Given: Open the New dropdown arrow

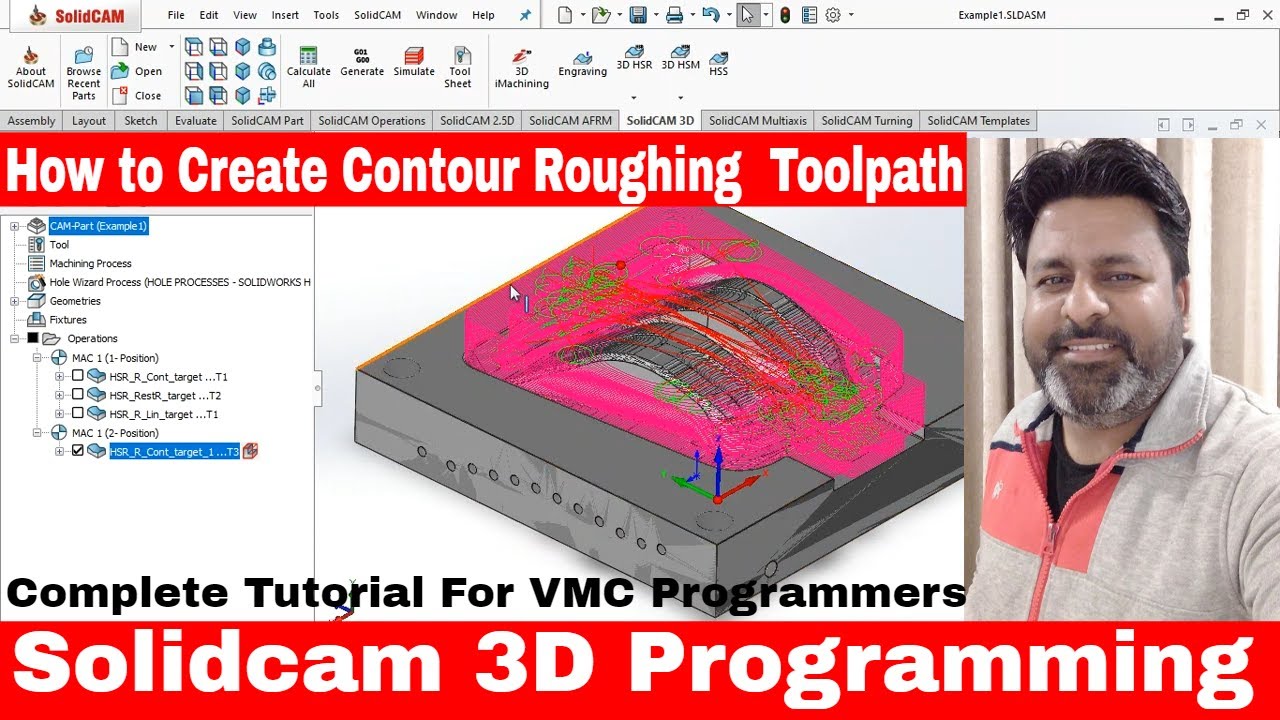Looking at the screenshot, I should (171, 47).
